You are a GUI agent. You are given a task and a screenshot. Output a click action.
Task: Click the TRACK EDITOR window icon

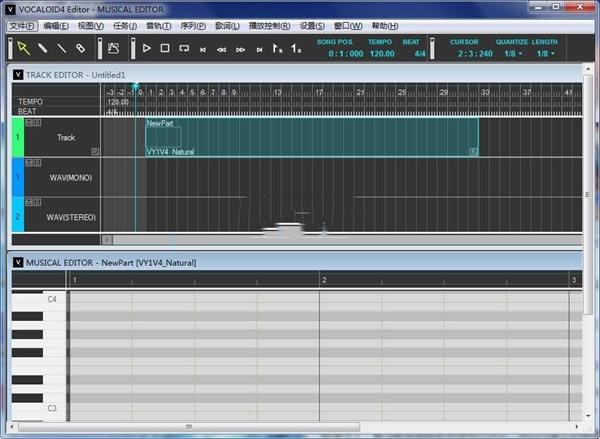18,75
